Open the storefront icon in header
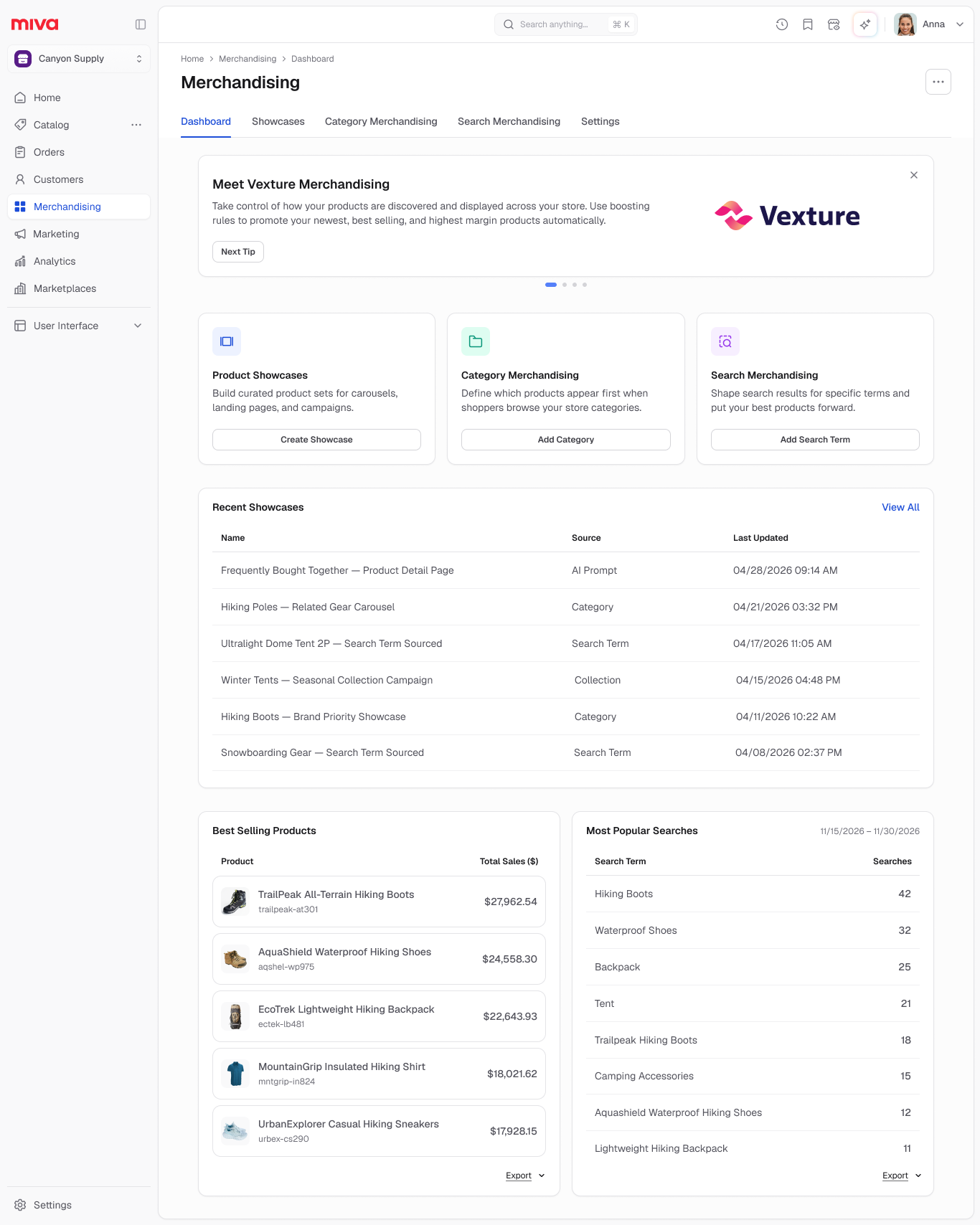The width and height of the screenshot is (980, 1225). [834, 24]
